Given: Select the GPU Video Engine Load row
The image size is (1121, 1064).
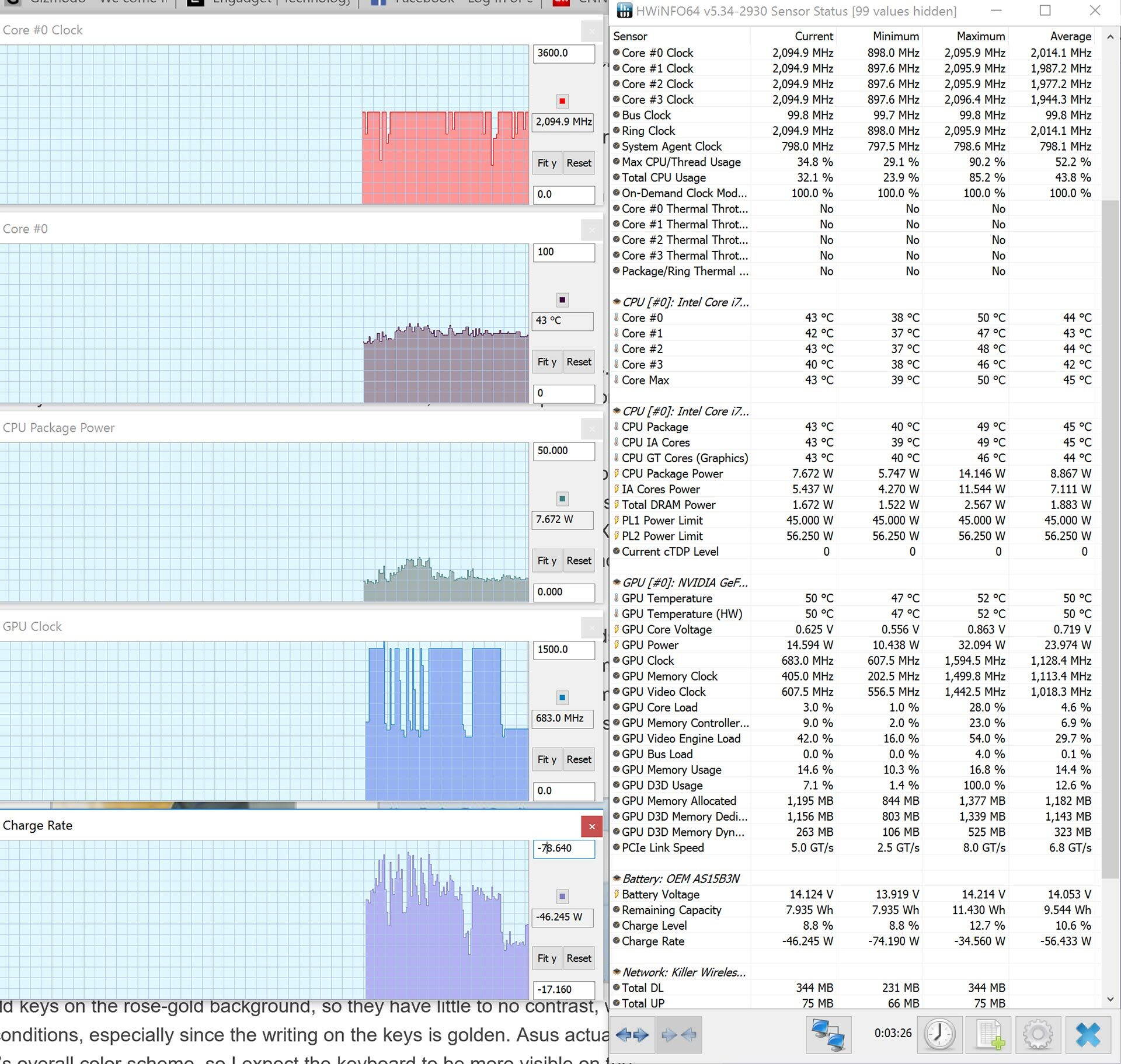Looking at the screenshot, I should pos(852,739).
